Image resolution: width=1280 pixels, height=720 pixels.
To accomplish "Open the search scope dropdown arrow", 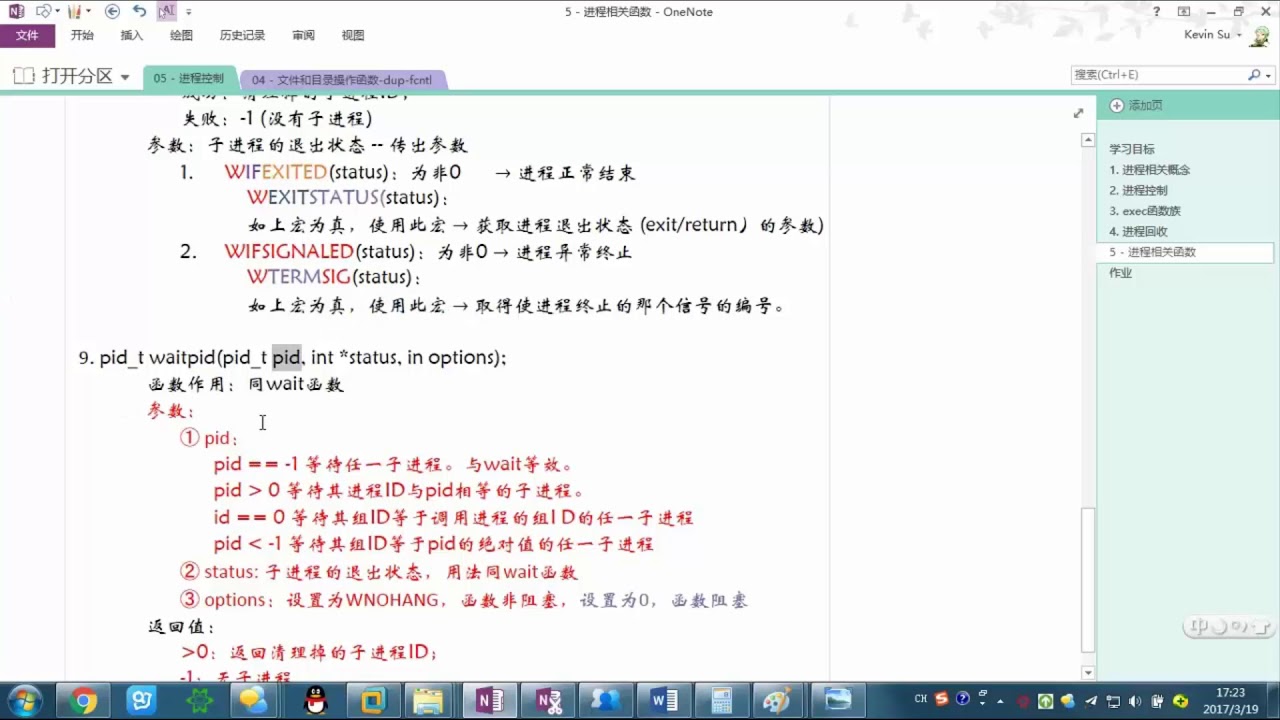I will [x=1268, y=75].
